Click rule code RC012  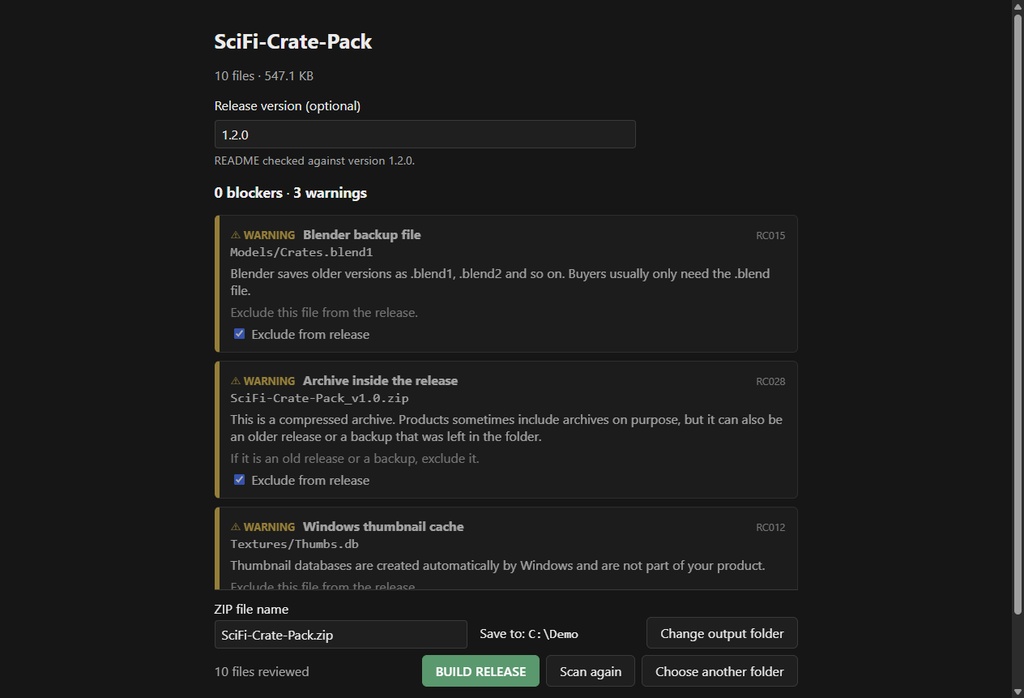click(x=770, y=528)
